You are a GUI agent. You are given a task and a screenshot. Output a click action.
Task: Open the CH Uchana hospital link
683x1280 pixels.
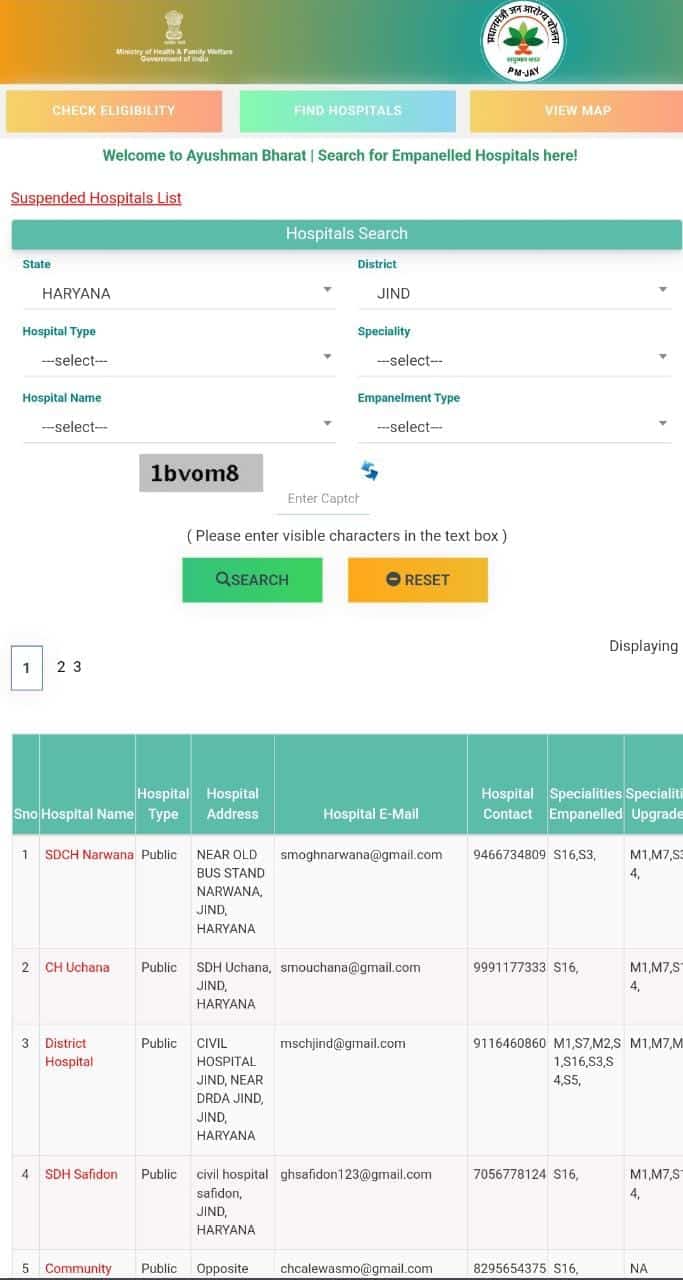point(77,968)
